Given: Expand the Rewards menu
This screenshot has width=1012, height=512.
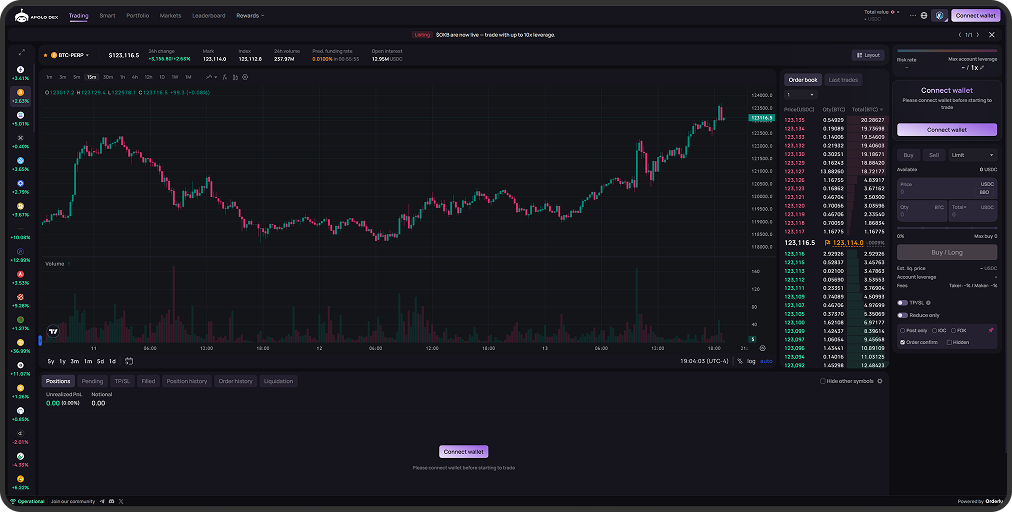Looking at the screenshot, I should [249, 16].
